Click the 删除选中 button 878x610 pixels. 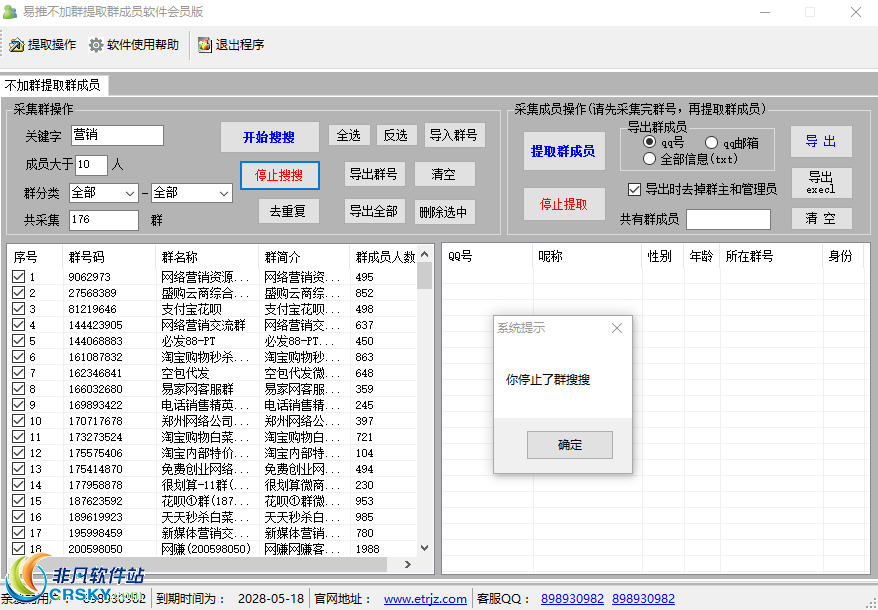tap(445, 212)
